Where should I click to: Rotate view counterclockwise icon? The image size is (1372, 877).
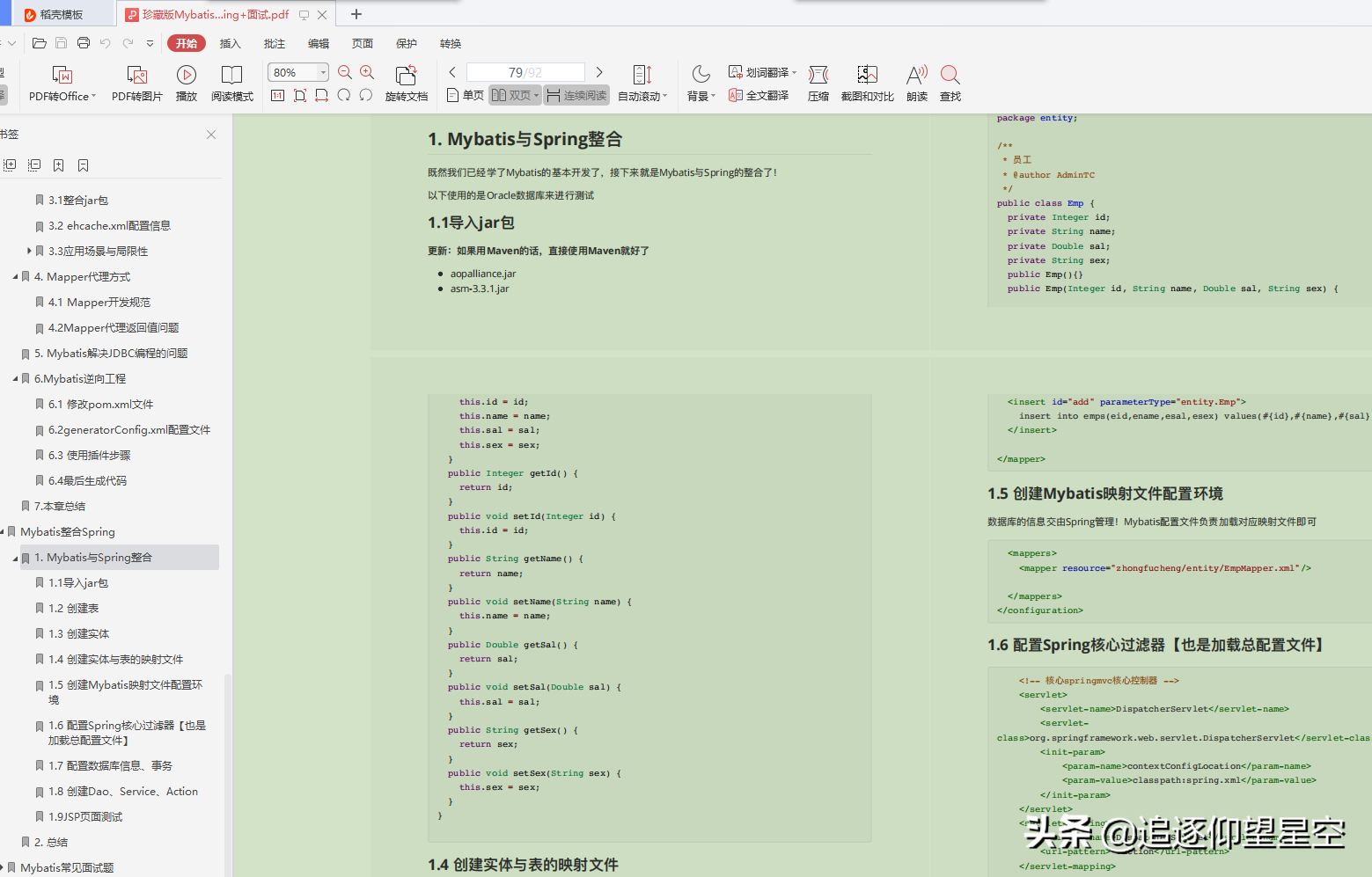[x=366, y=95]
